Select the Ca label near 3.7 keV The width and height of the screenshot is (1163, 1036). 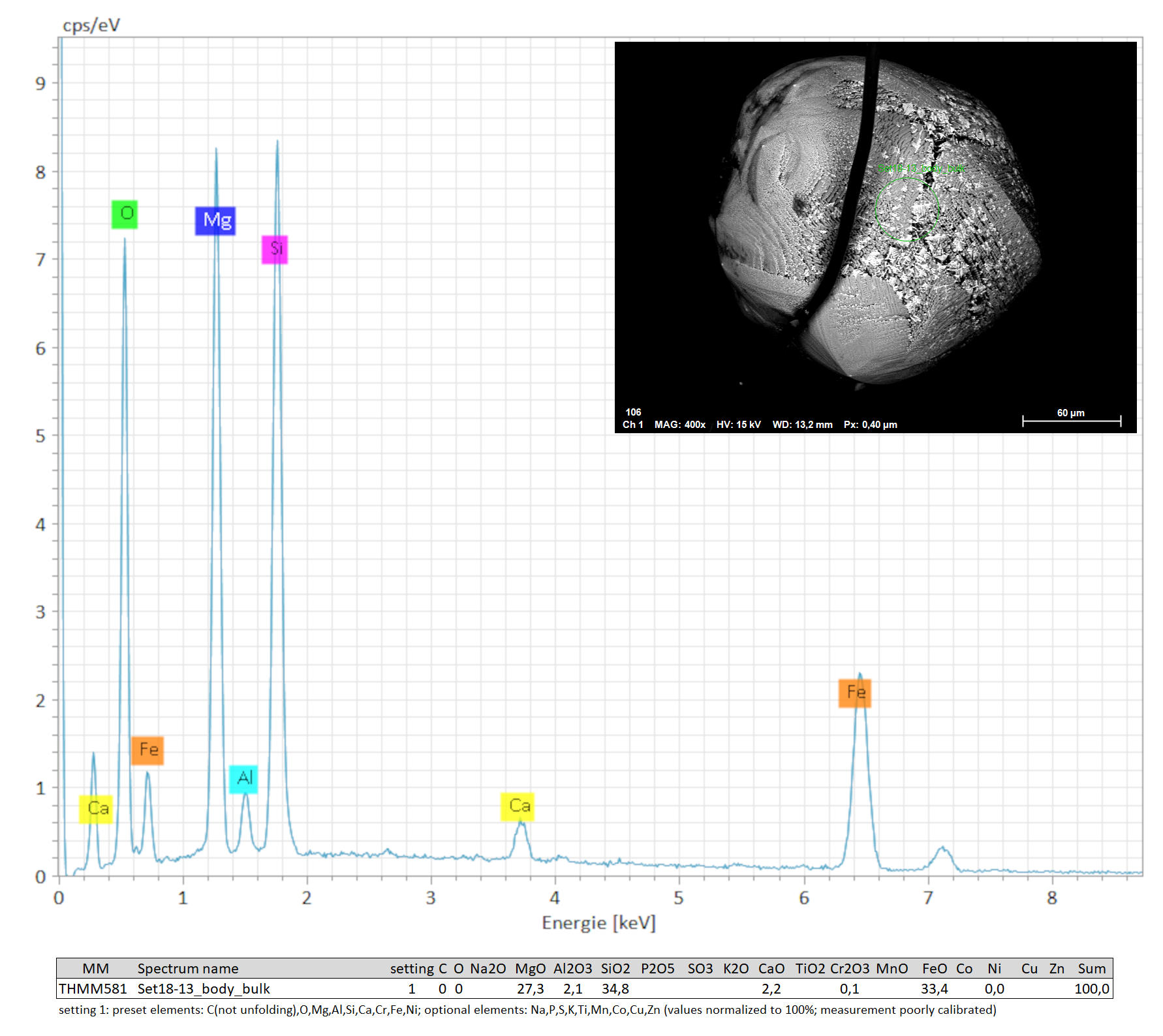pos(518,807)
